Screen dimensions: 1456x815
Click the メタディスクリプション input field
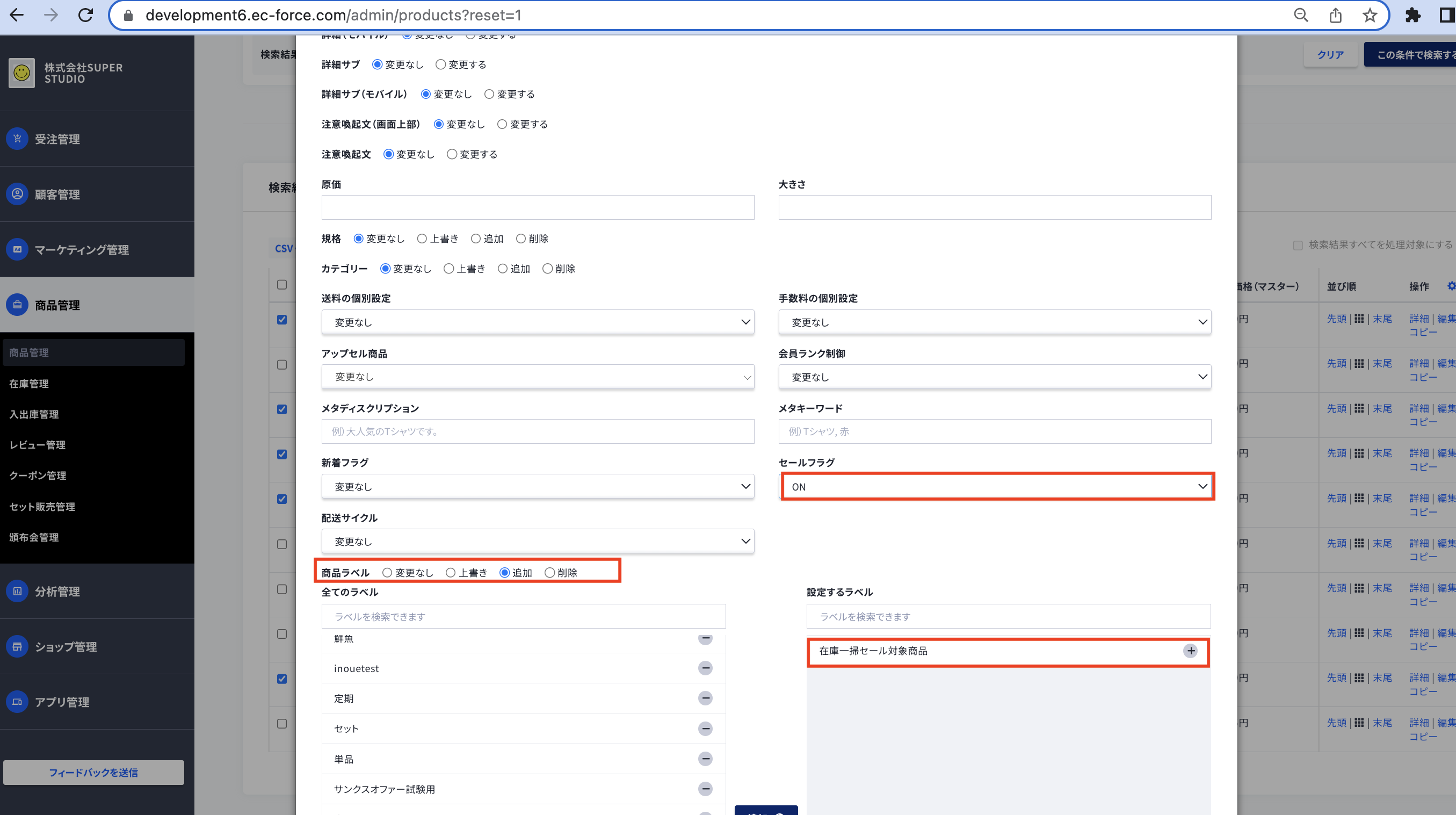coord(538,431)
